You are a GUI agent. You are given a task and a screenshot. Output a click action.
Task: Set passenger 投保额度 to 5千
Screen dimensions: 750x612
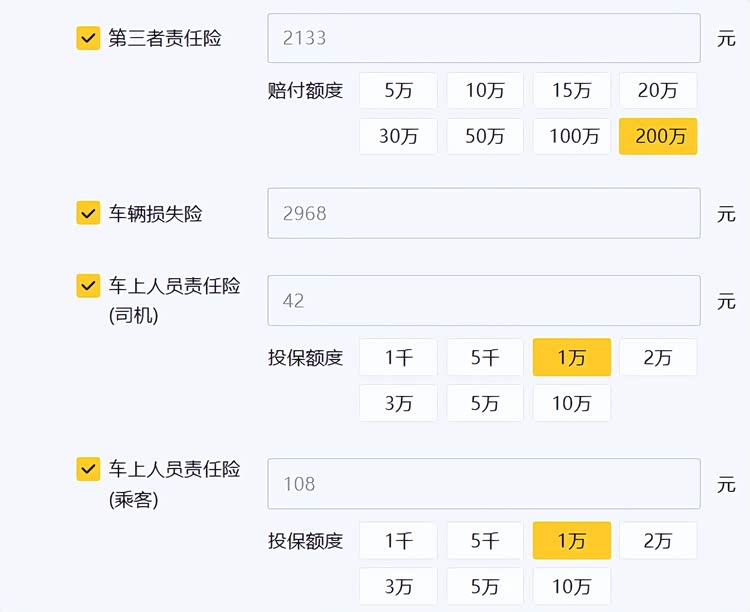pyautogui.click(x=485, y=541)
